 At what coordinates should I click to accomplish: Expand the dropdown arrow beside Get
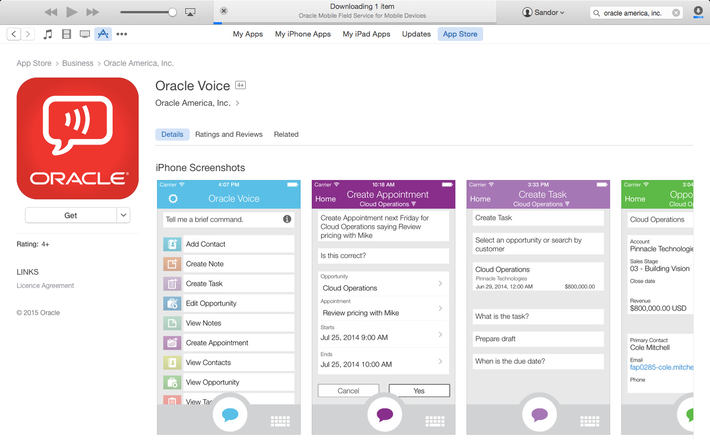tap(123, 215)
